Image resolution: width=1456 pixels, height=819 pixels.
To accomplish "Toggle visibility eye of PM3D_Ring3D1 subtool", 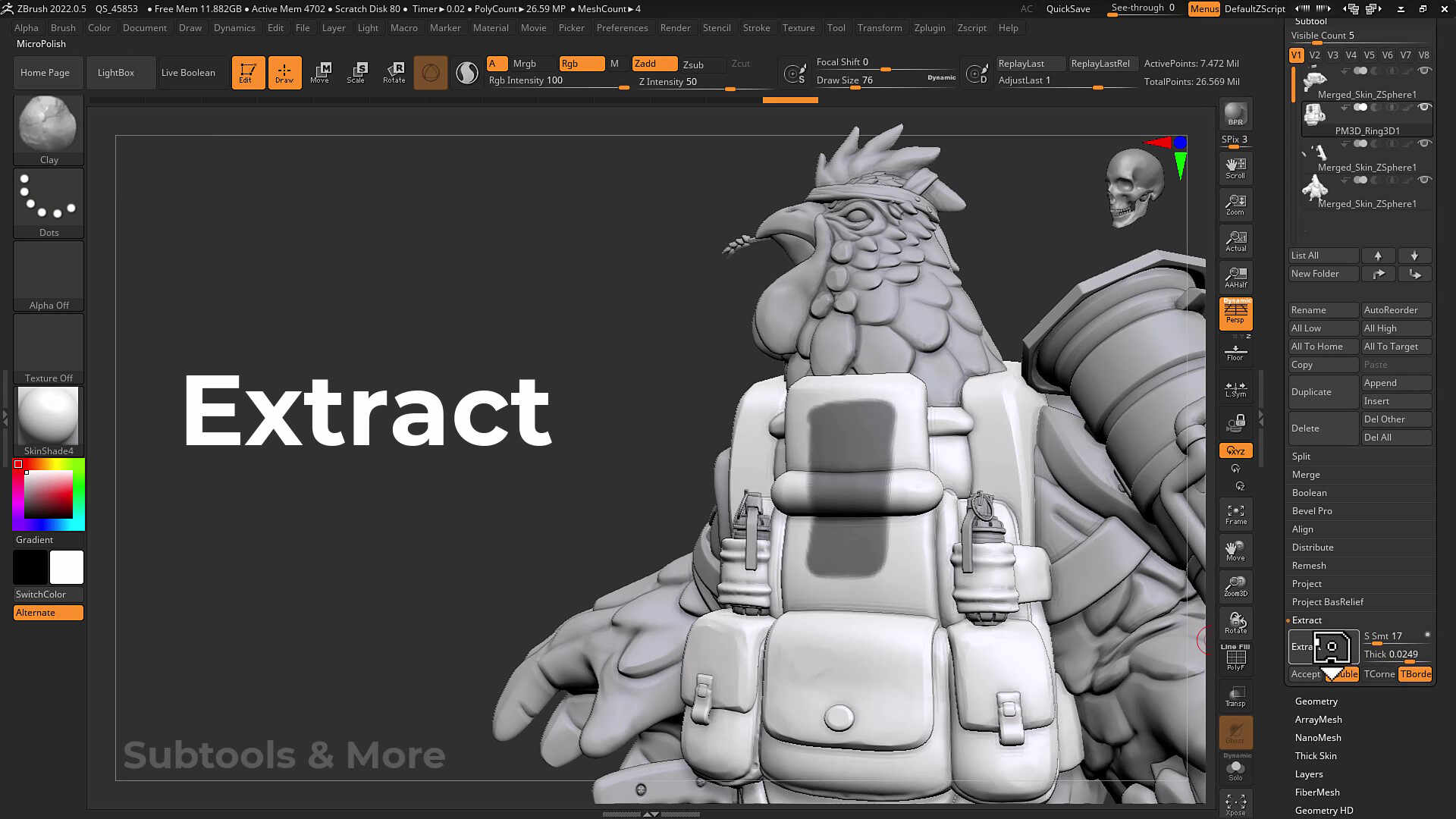I will [x=1424, y=107].
